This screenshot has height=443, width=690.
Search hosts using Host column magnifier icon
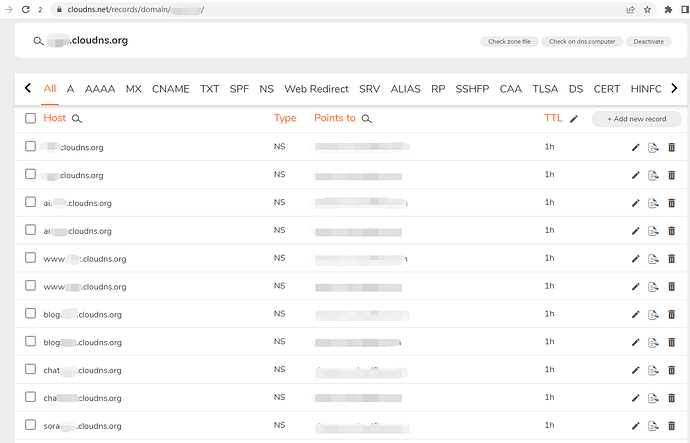[77, 119]
